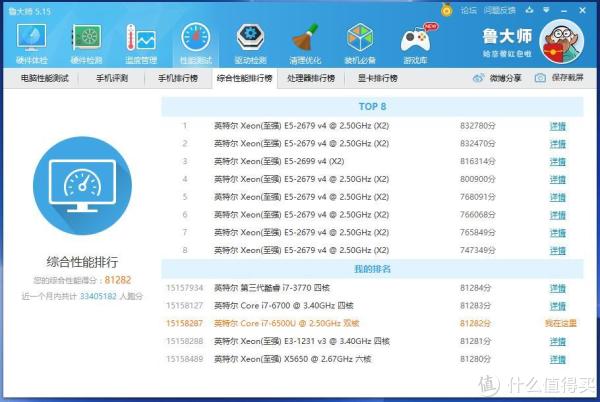Click the 鲁大师 mascot avatar
Screen dimensions: 600x402
[x=561, y=41]
